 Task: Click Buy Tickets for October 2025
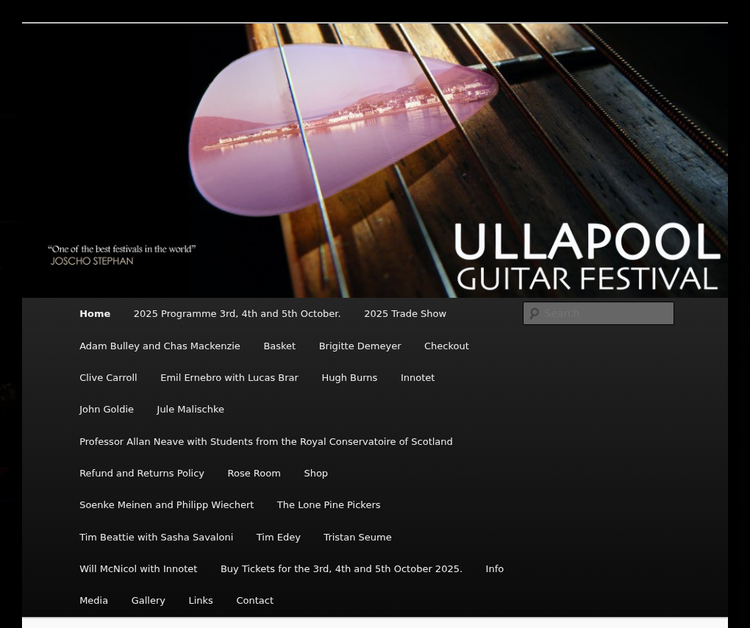pos(341,569)
